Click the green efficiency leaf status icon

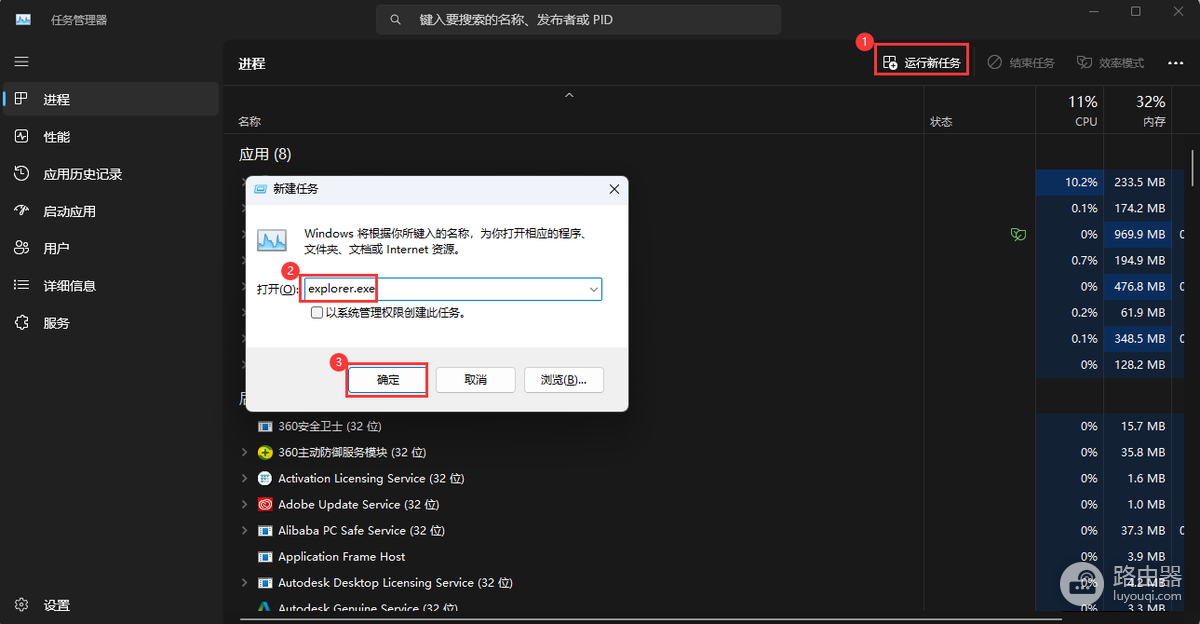tap(1019, 234)
